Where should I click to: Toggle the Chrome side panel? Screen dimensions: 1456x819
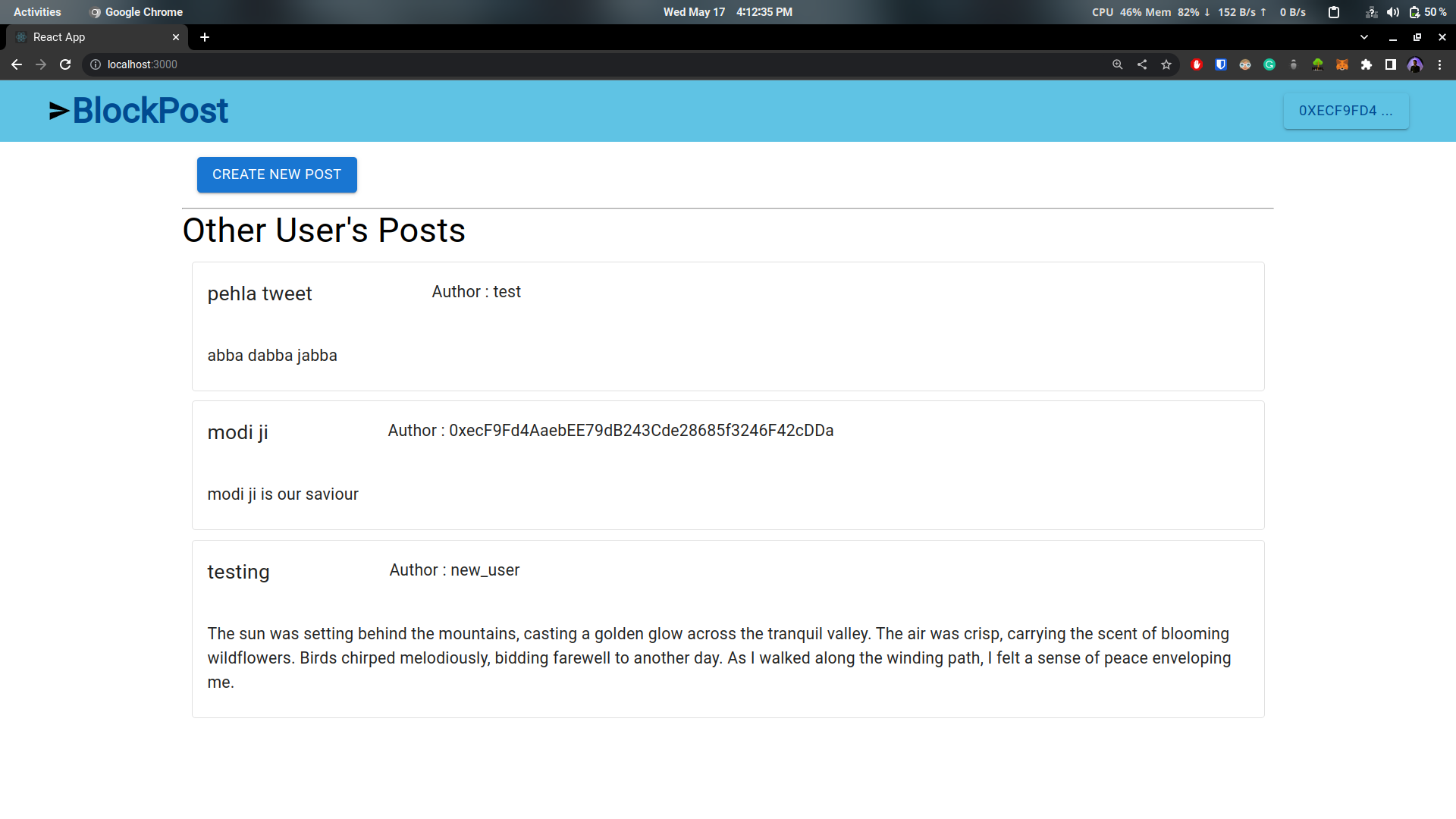tap(1390, 64)
